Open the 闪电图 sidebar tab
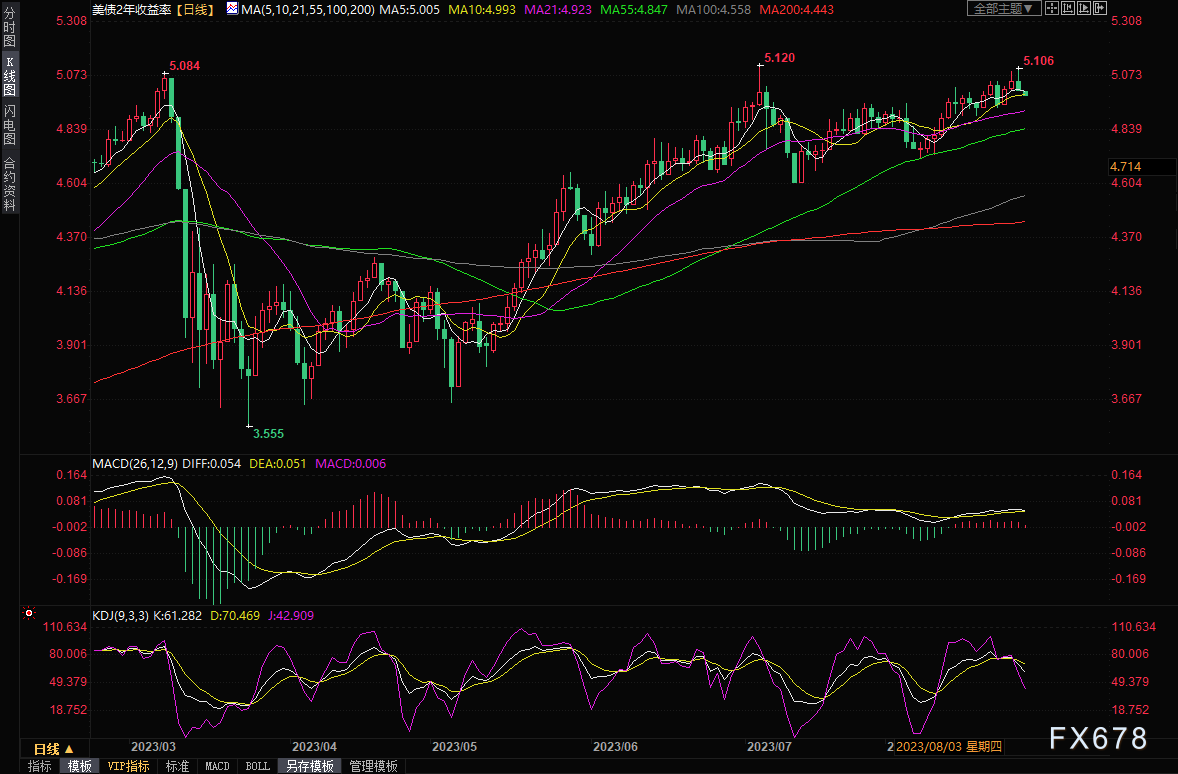1178x774 pixels. click(10, 125)
